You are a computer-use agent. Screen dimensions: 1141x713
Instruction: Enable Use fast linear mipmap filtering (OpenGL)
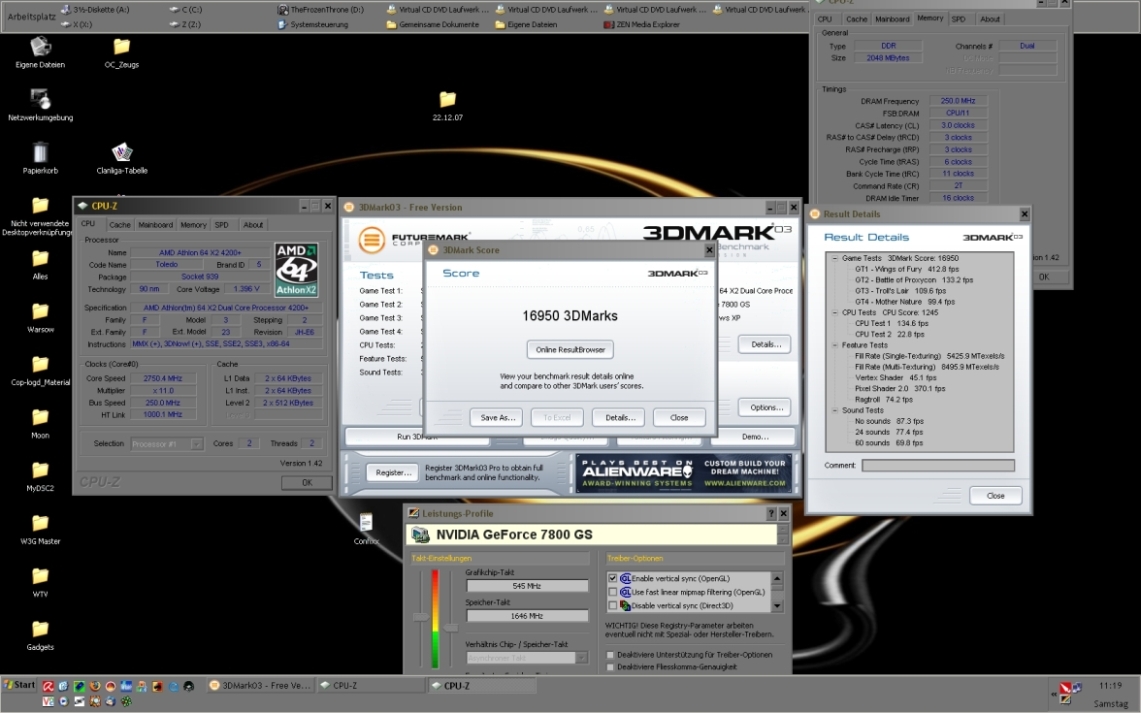coord(613,592)
